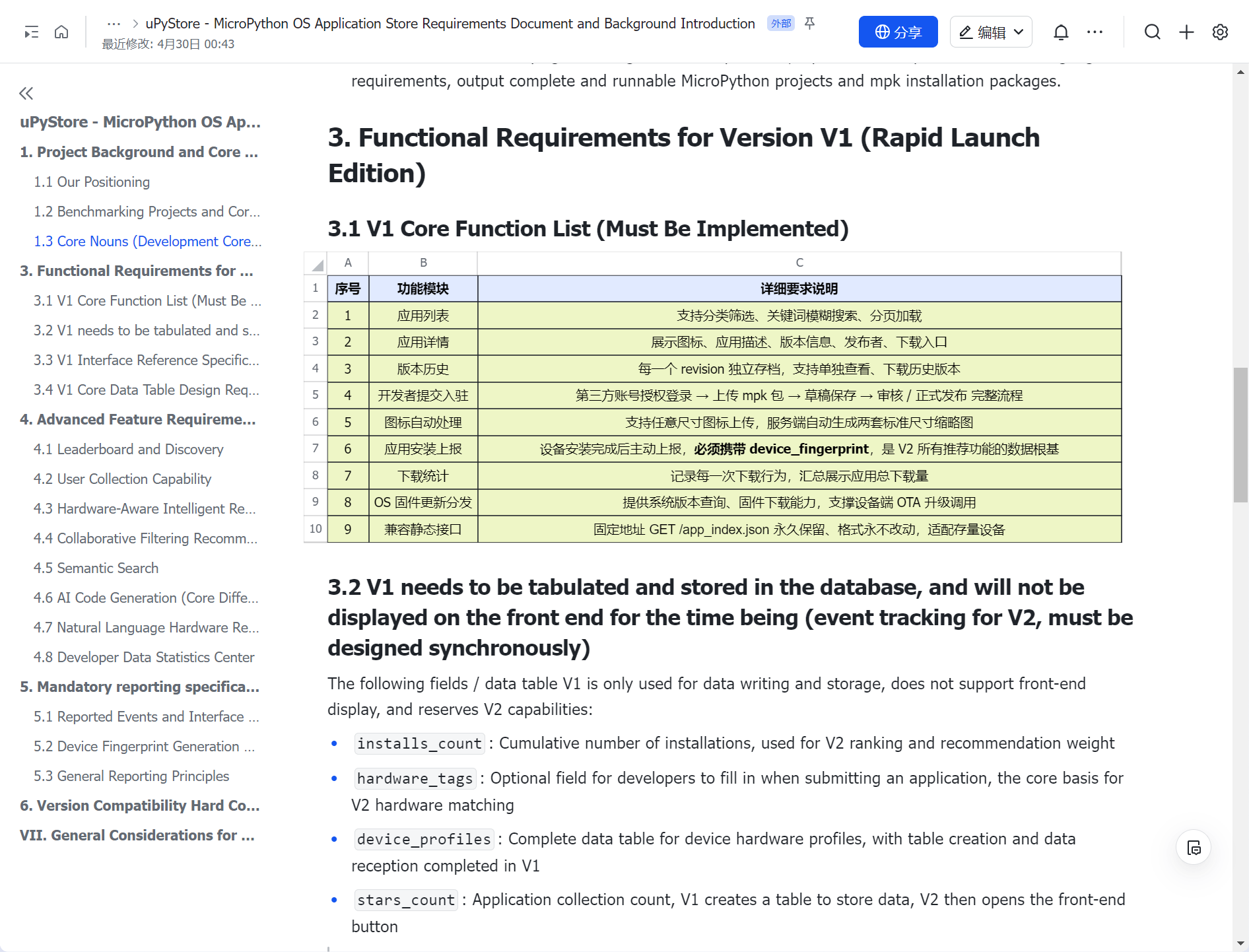Navigate to 4. Advanced Feature Requirements
Image resolution: width=1249 pixels, height=952 pixels.
coord(138,419)
